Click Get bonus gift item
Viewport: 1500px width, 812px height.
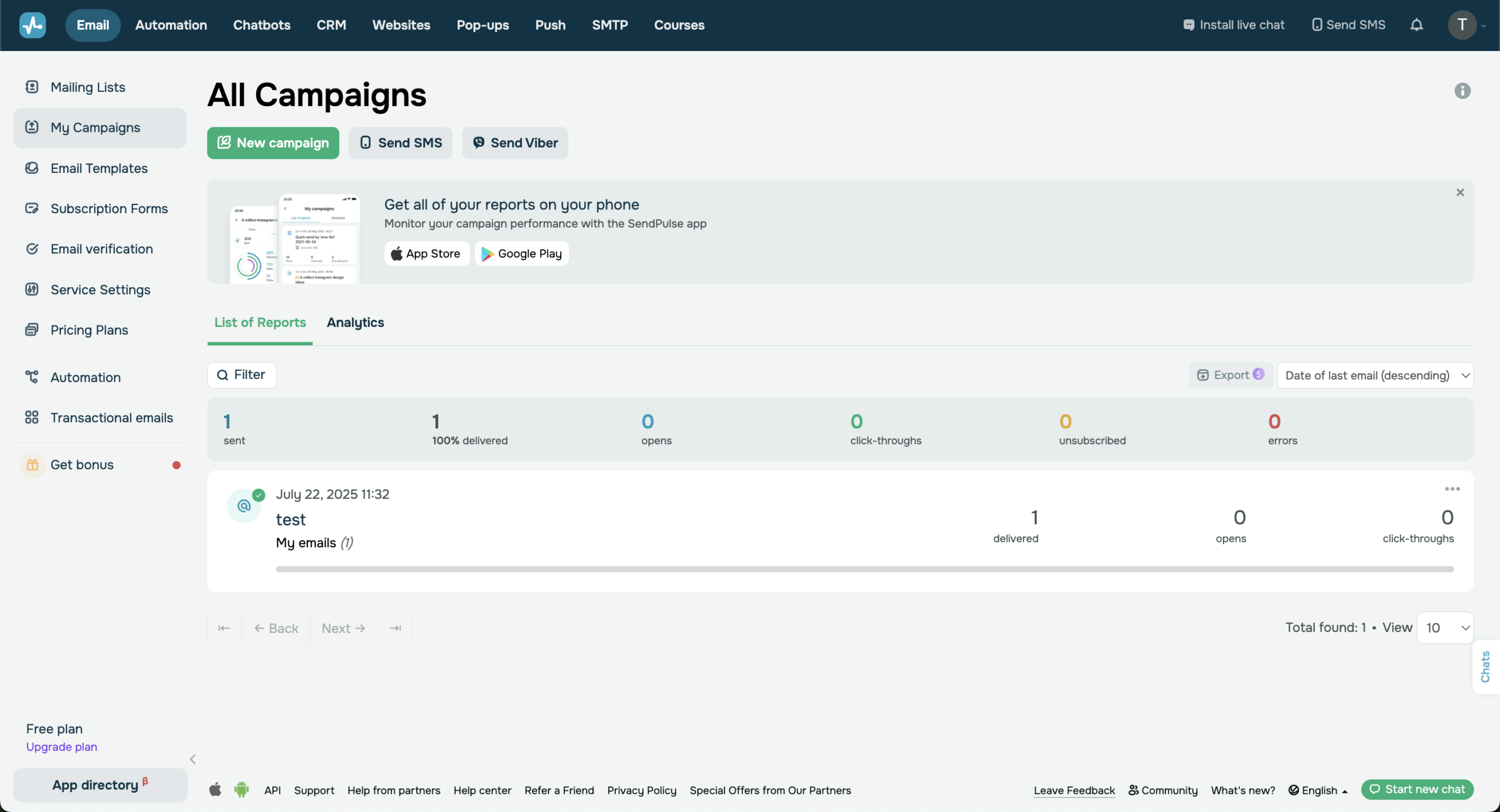tap(100, 465)
